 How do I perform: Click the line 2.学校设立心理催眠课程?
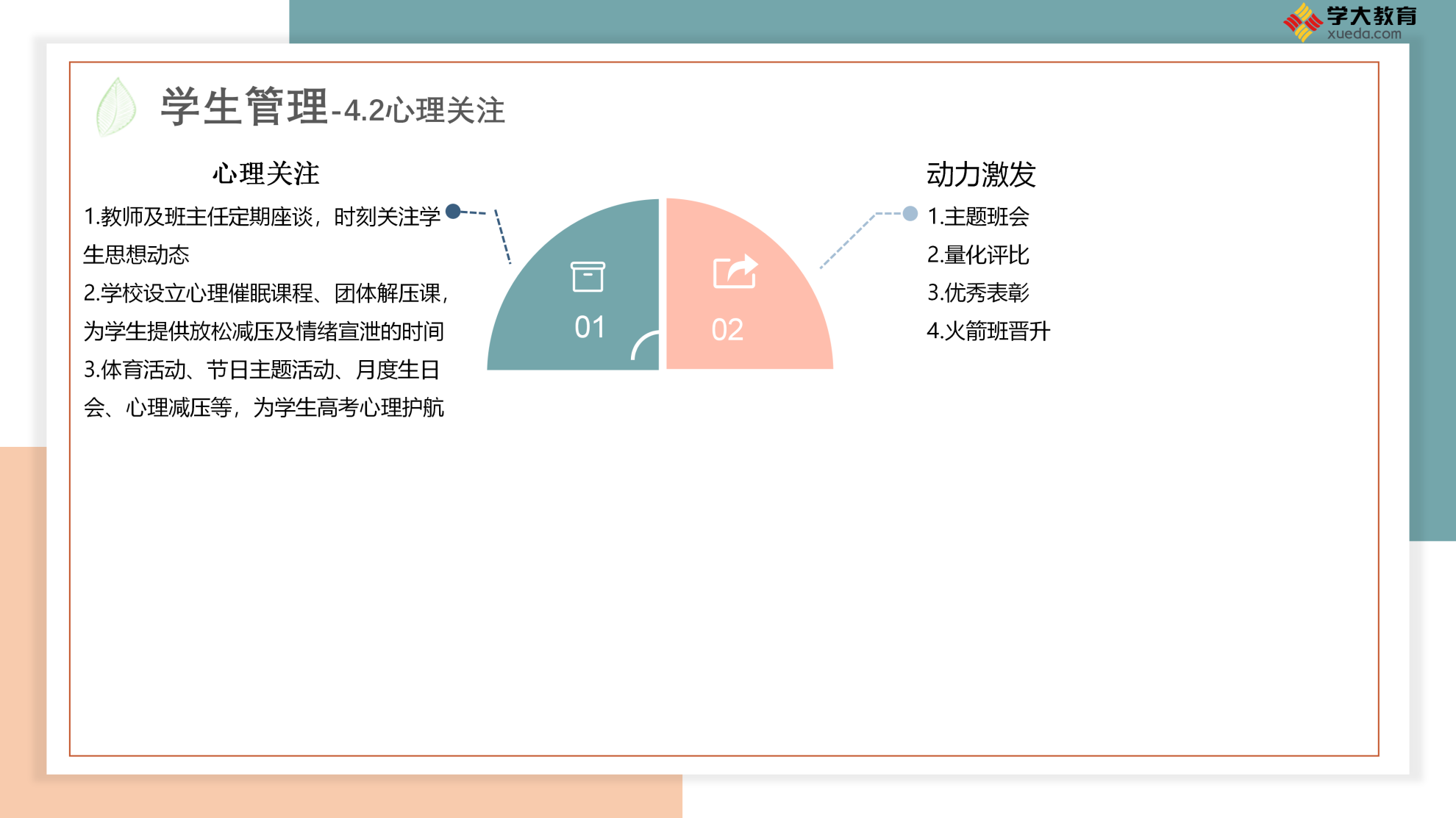[x=199, y=293]
